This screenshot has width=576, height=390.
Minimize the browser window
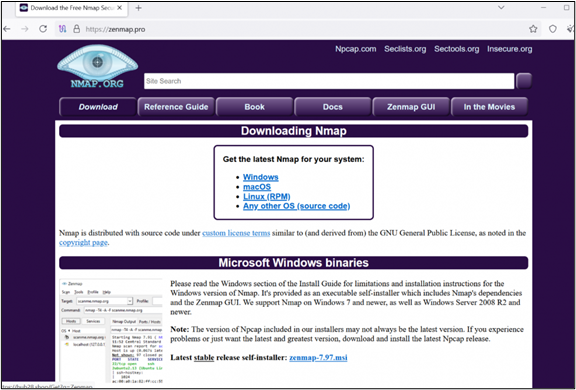(544, 8)
